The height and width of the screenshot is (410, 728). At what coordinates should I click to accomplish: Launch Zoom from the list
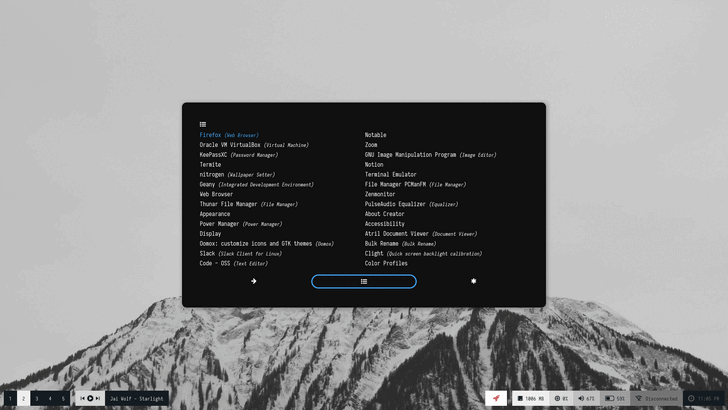pos(371,145)
